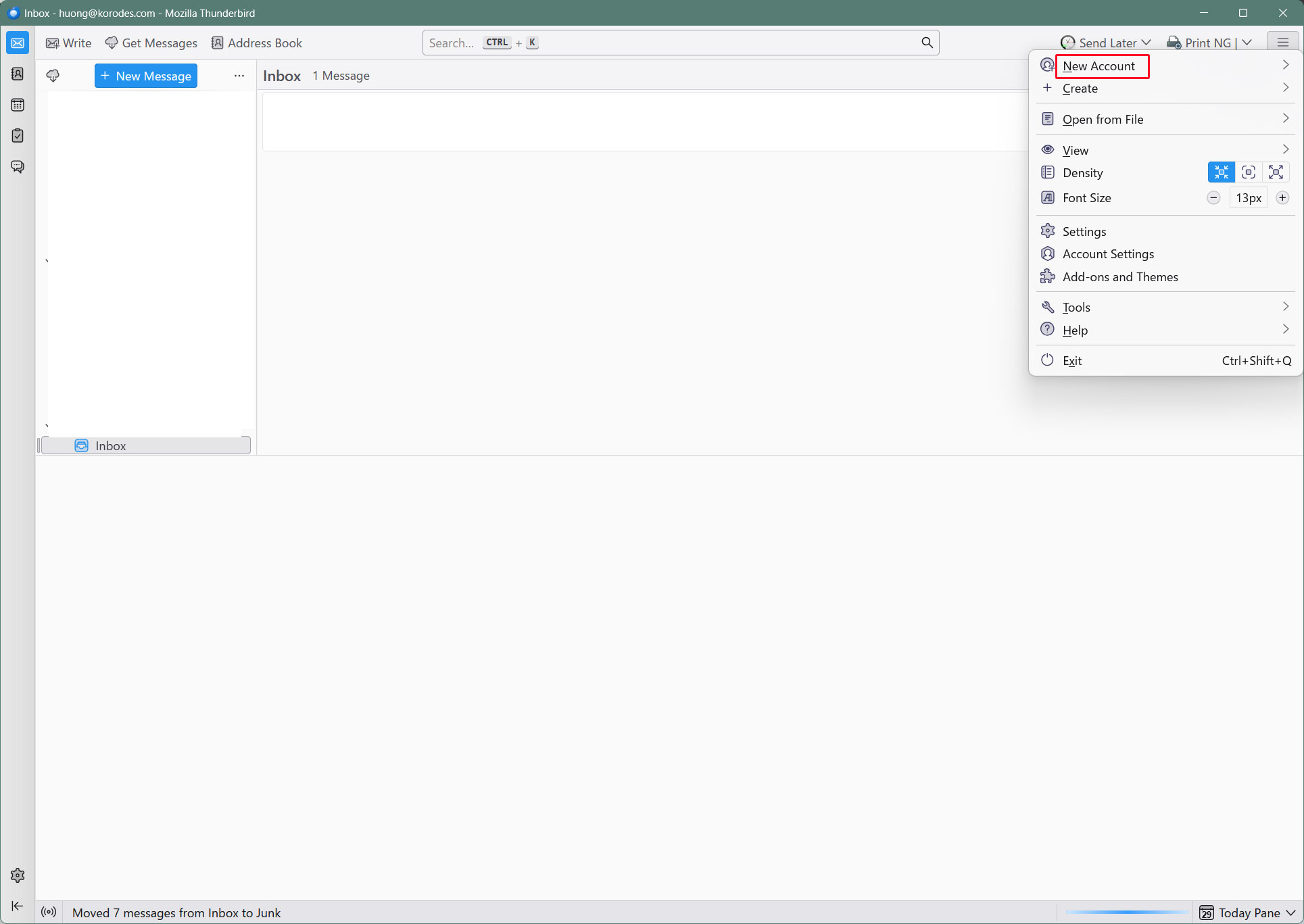Click the Density menu icon
This screenshot has height=924, width=1304.
point(1047,172)
